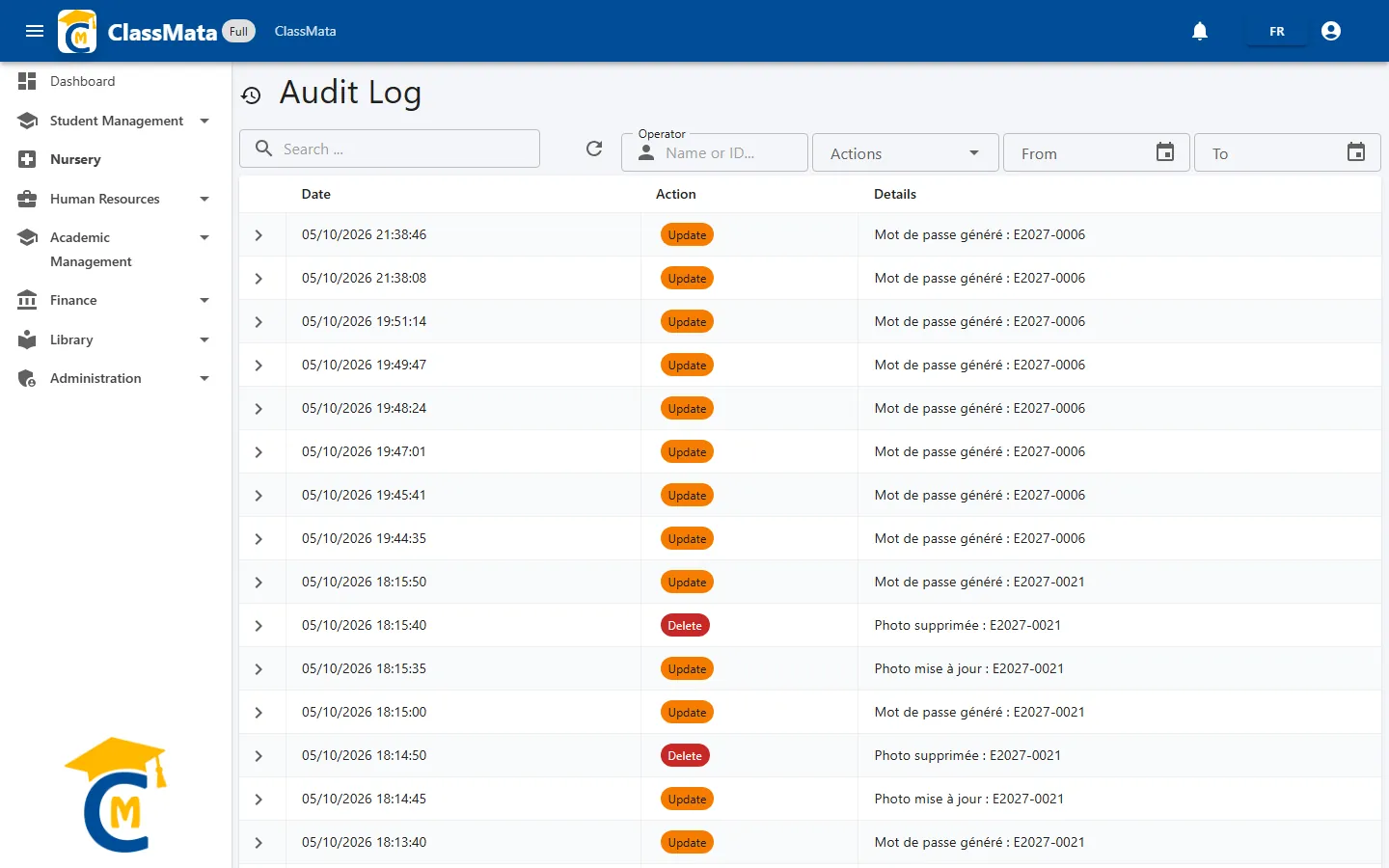Click the Update badge at 18:15:35

(x=687, y=668)
